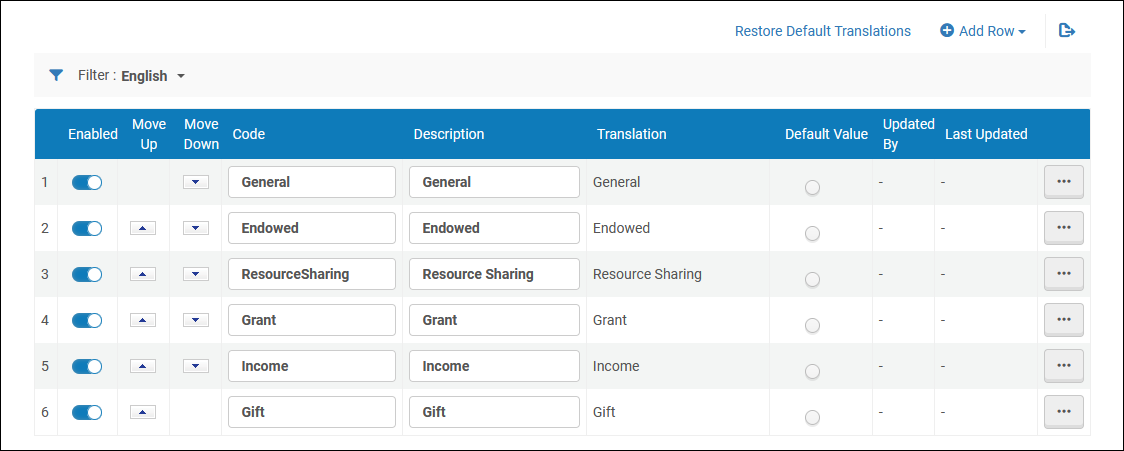Click Restore Default Translations link

pos(822,31)
